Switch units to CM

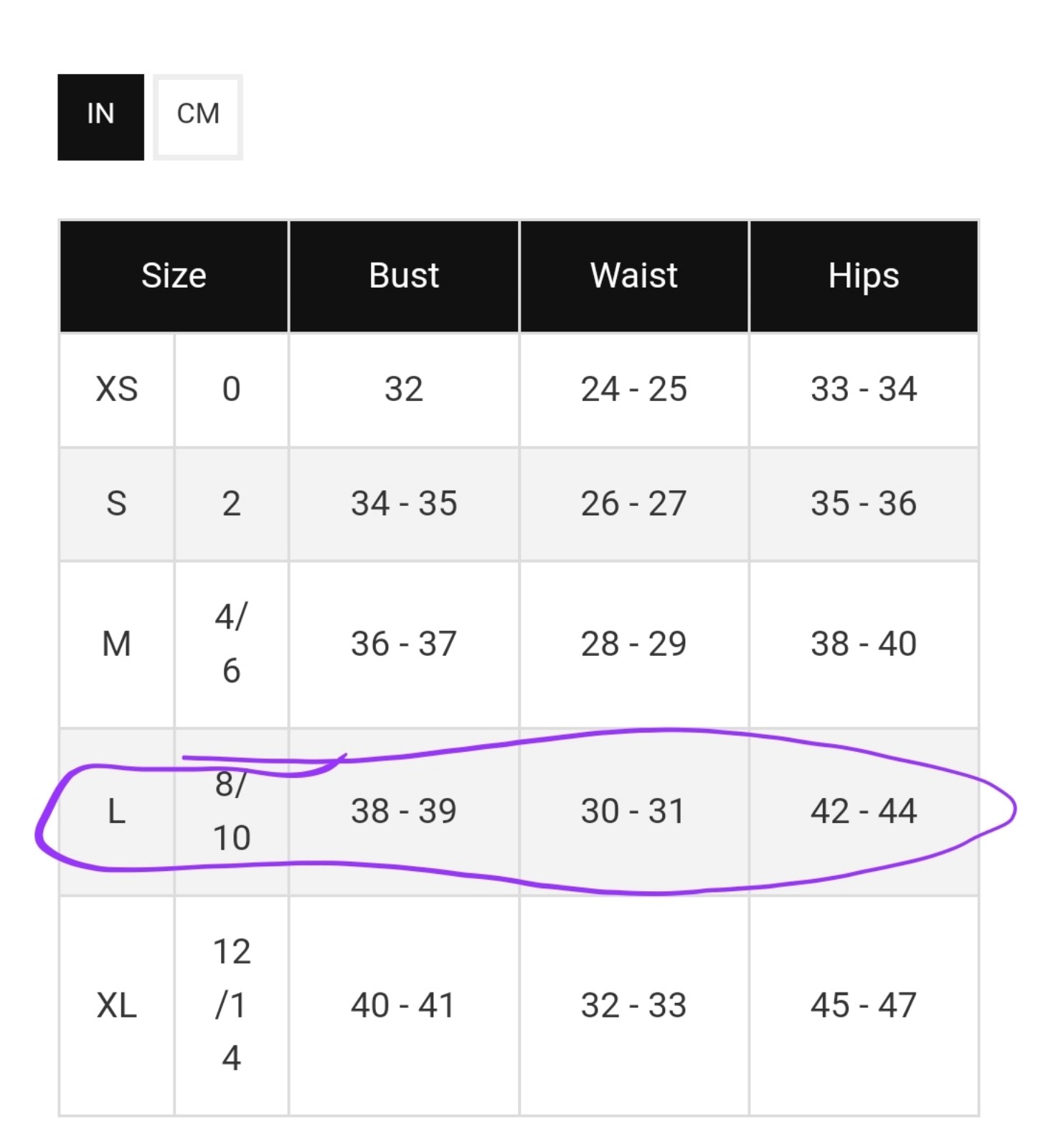click(x=198, y=117)
